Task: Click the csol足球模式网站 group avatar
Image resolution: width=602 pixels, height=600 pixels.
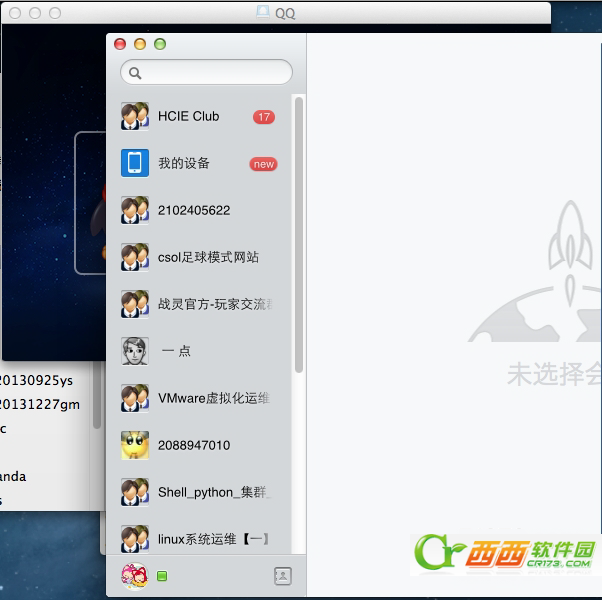Action: tap(135, 257)
